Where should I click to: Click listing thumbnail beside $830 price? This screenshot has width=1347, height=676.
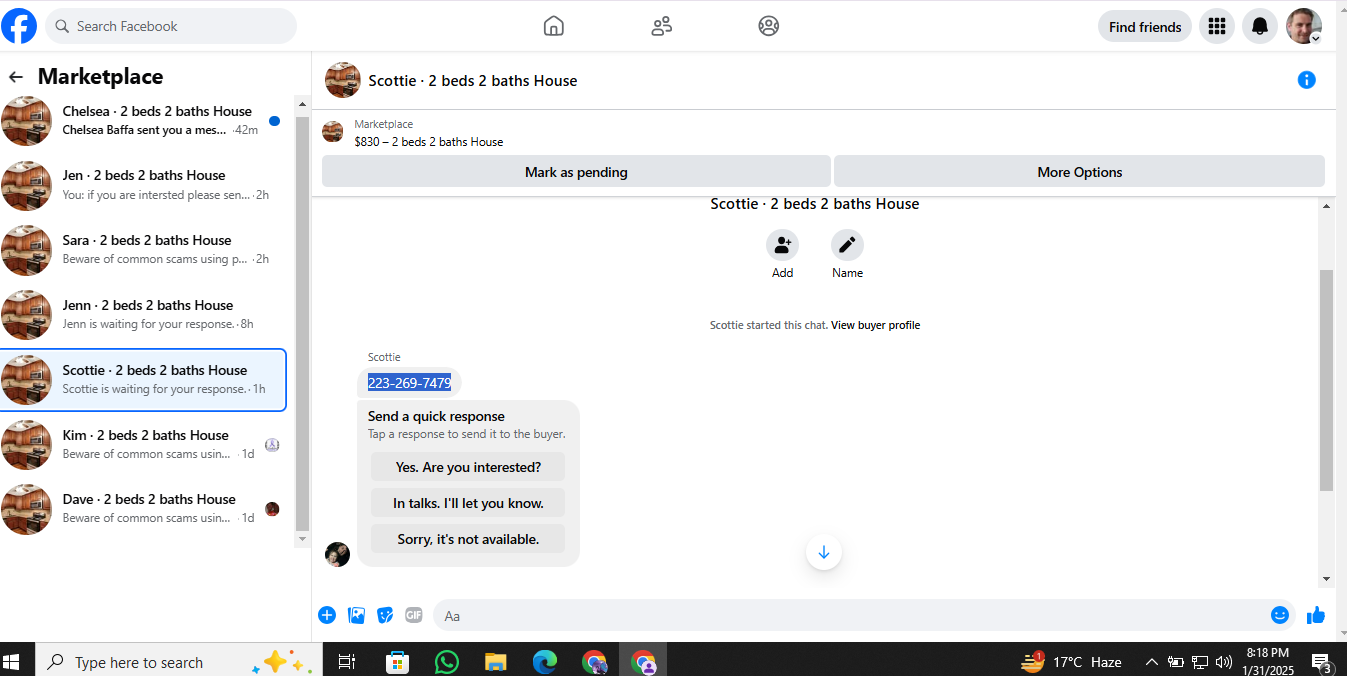coord(333,132)
